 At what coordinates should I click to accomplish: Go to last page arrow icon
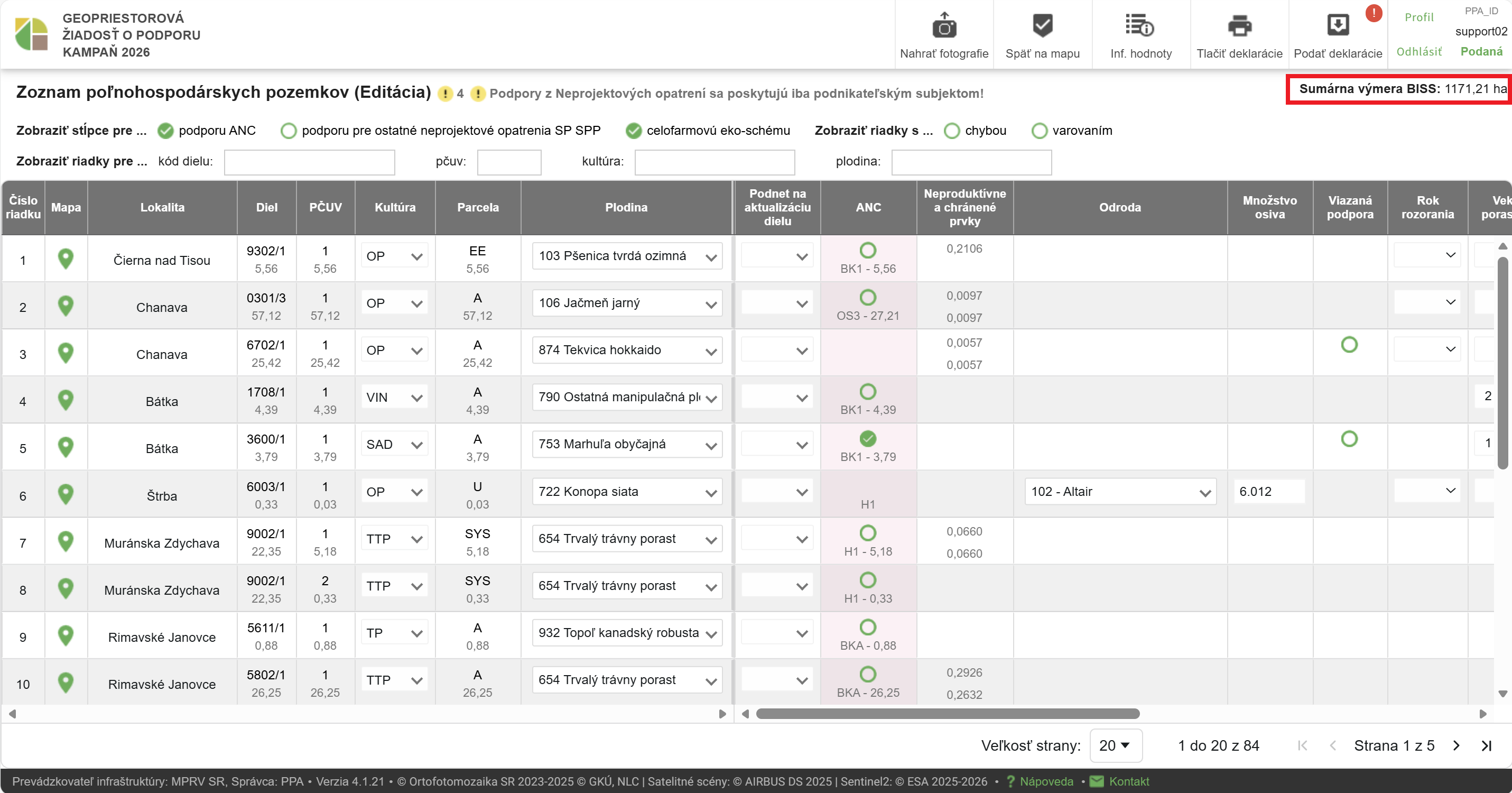[1487, 745]
